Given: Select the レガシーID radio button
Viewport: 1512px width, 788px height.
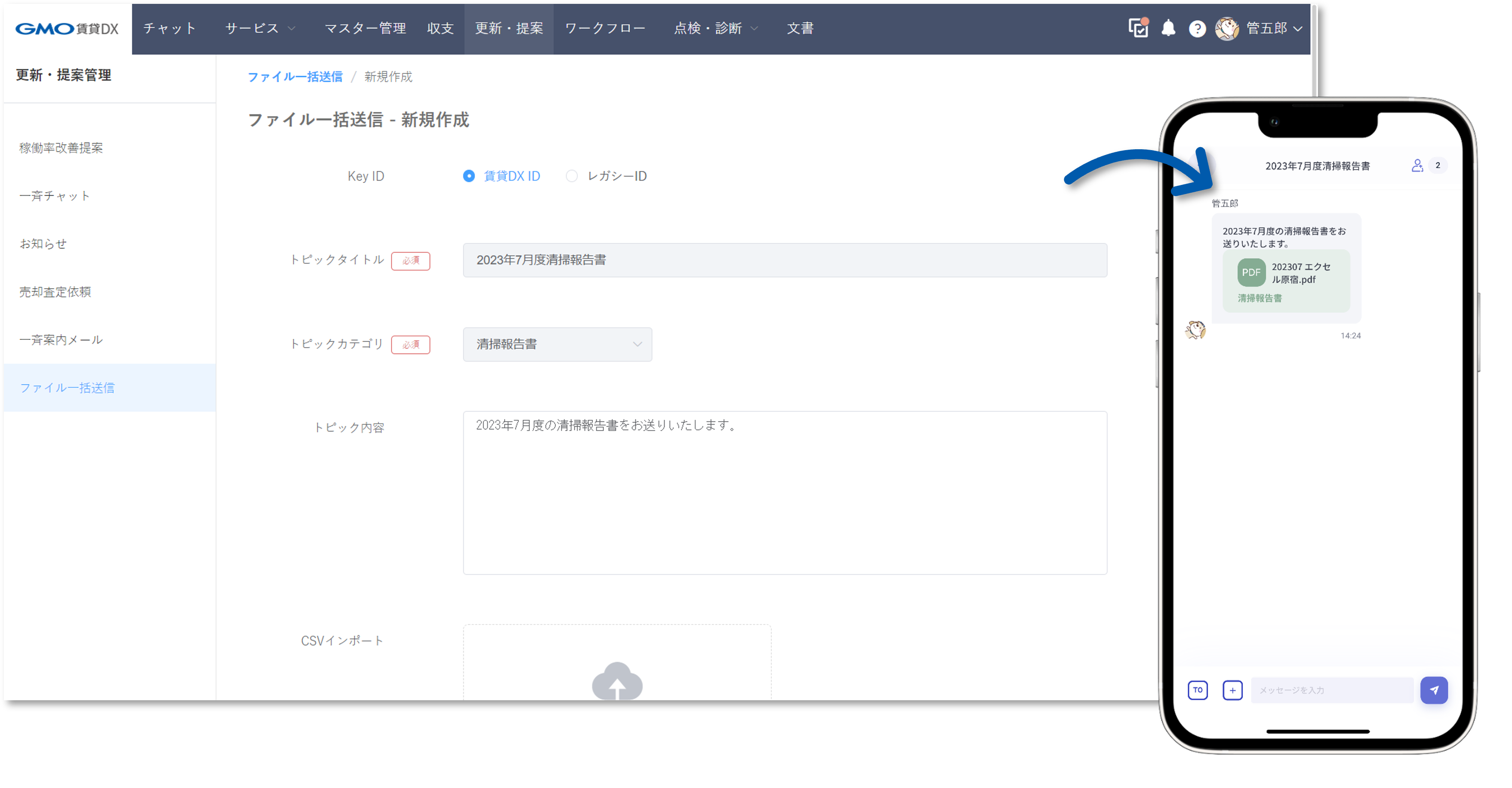Looking at the screenshot, I should (572, 175).
